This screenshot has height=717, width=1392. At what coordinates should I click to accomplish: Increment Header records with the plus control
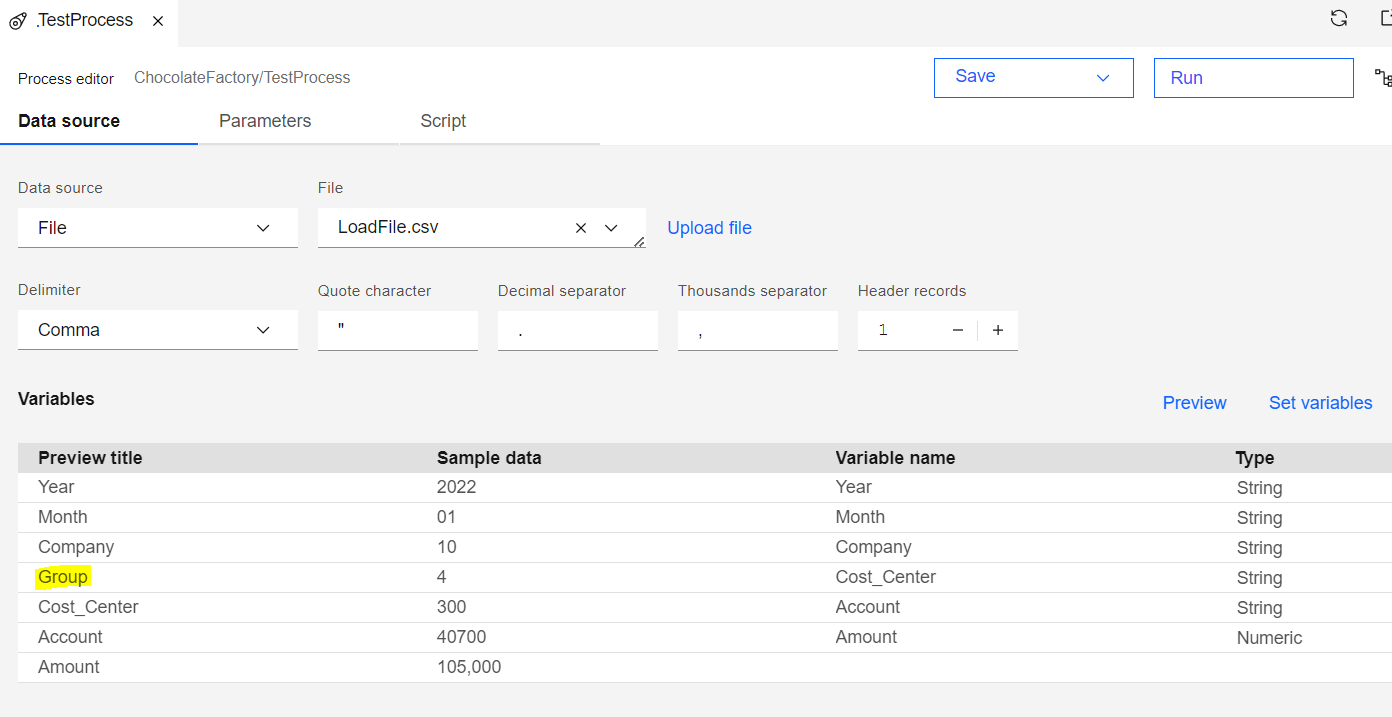pyautogui.click(x=997, y=329)
